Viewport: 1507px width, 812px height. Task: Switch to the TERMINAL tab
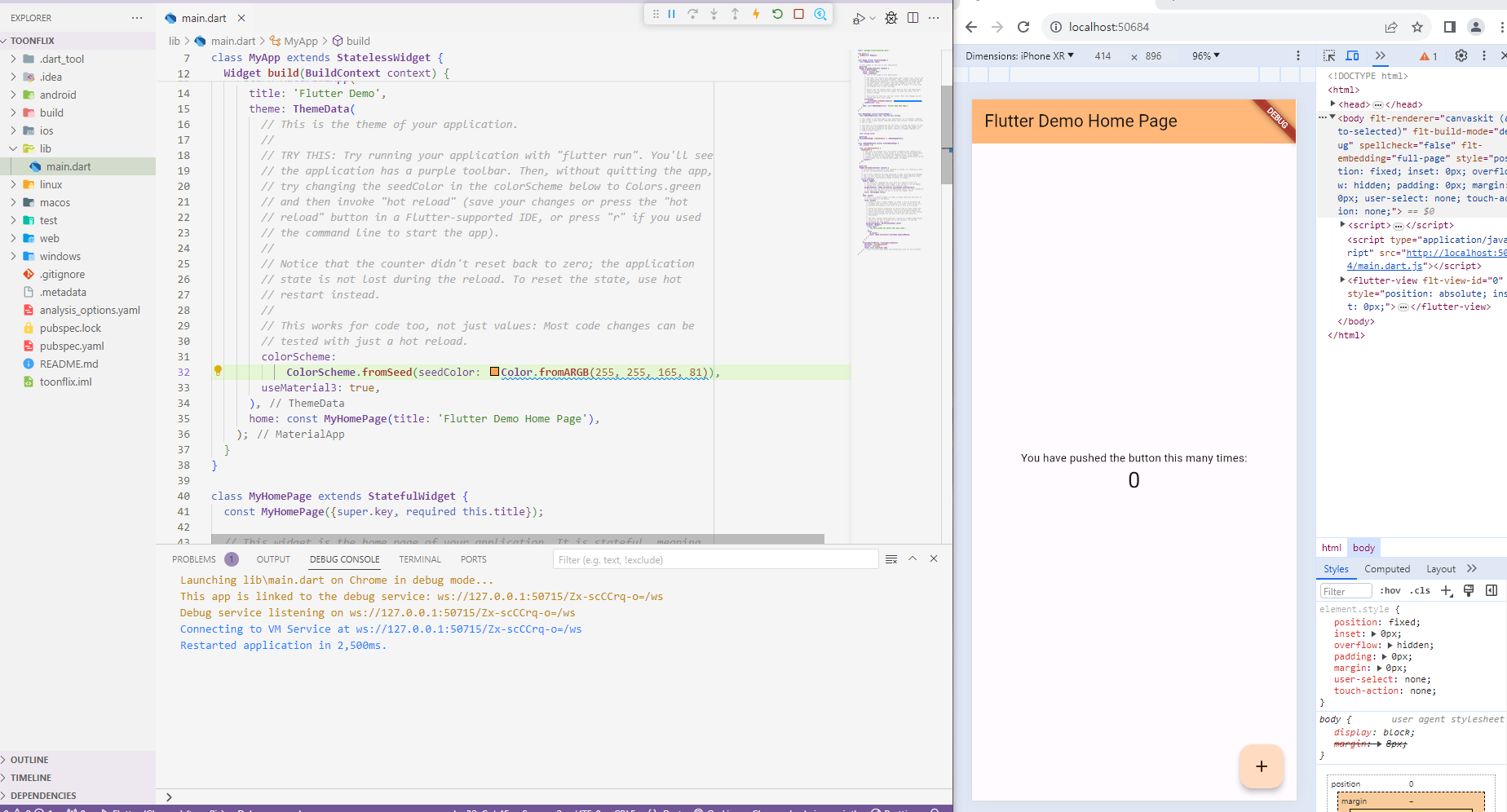point(420,559)
